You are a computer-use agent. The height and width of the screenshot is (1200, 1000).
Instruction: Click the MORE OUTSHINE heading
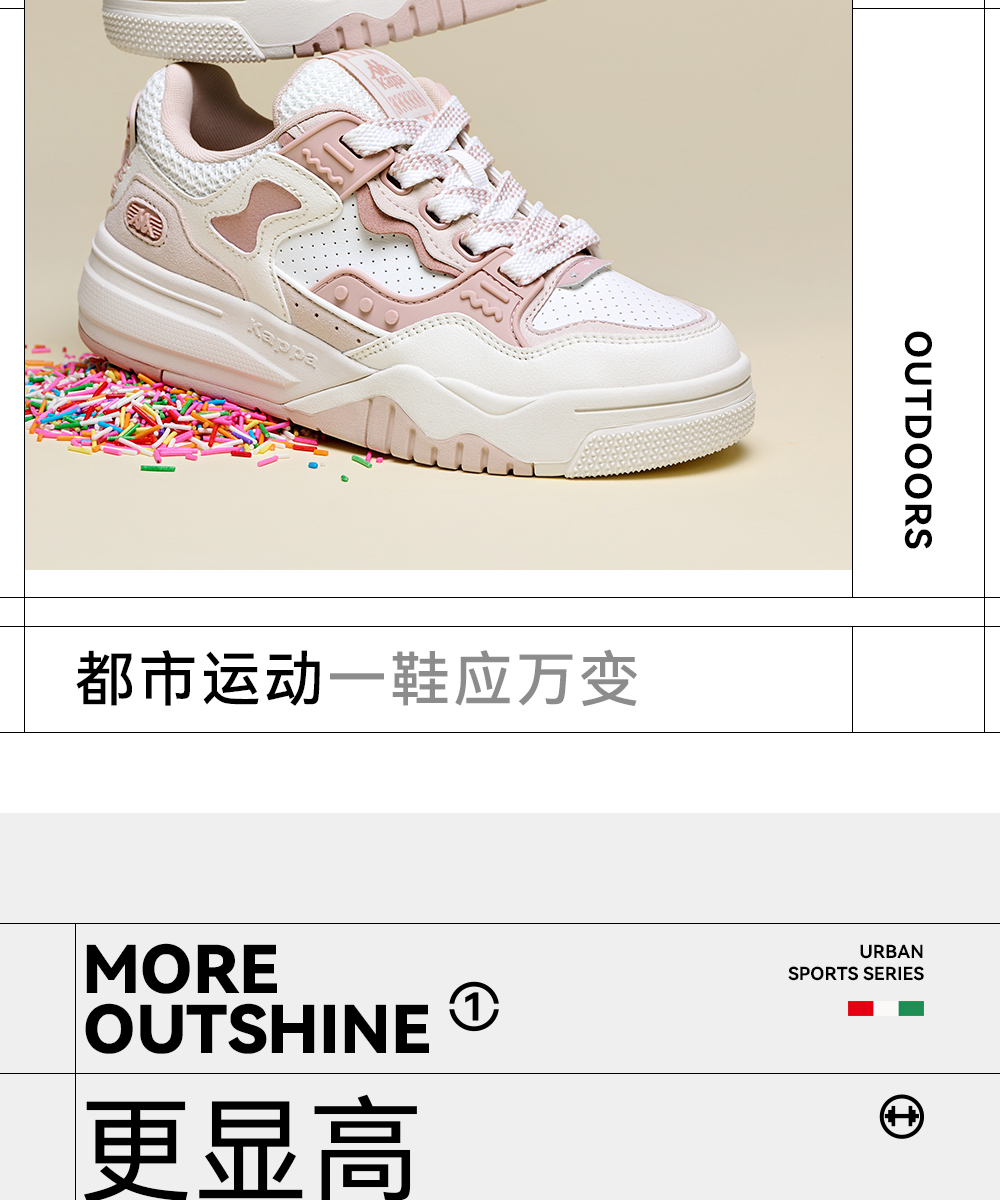tap(257, 1000)
